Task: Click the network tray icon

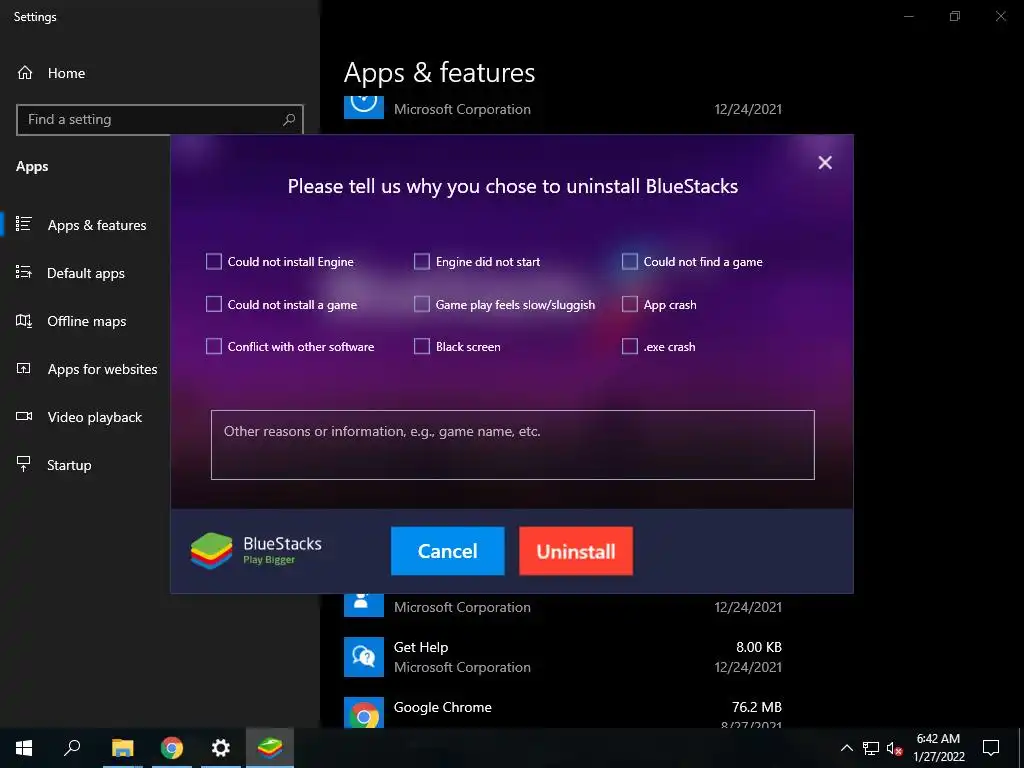Action: (x=871, y=748)
